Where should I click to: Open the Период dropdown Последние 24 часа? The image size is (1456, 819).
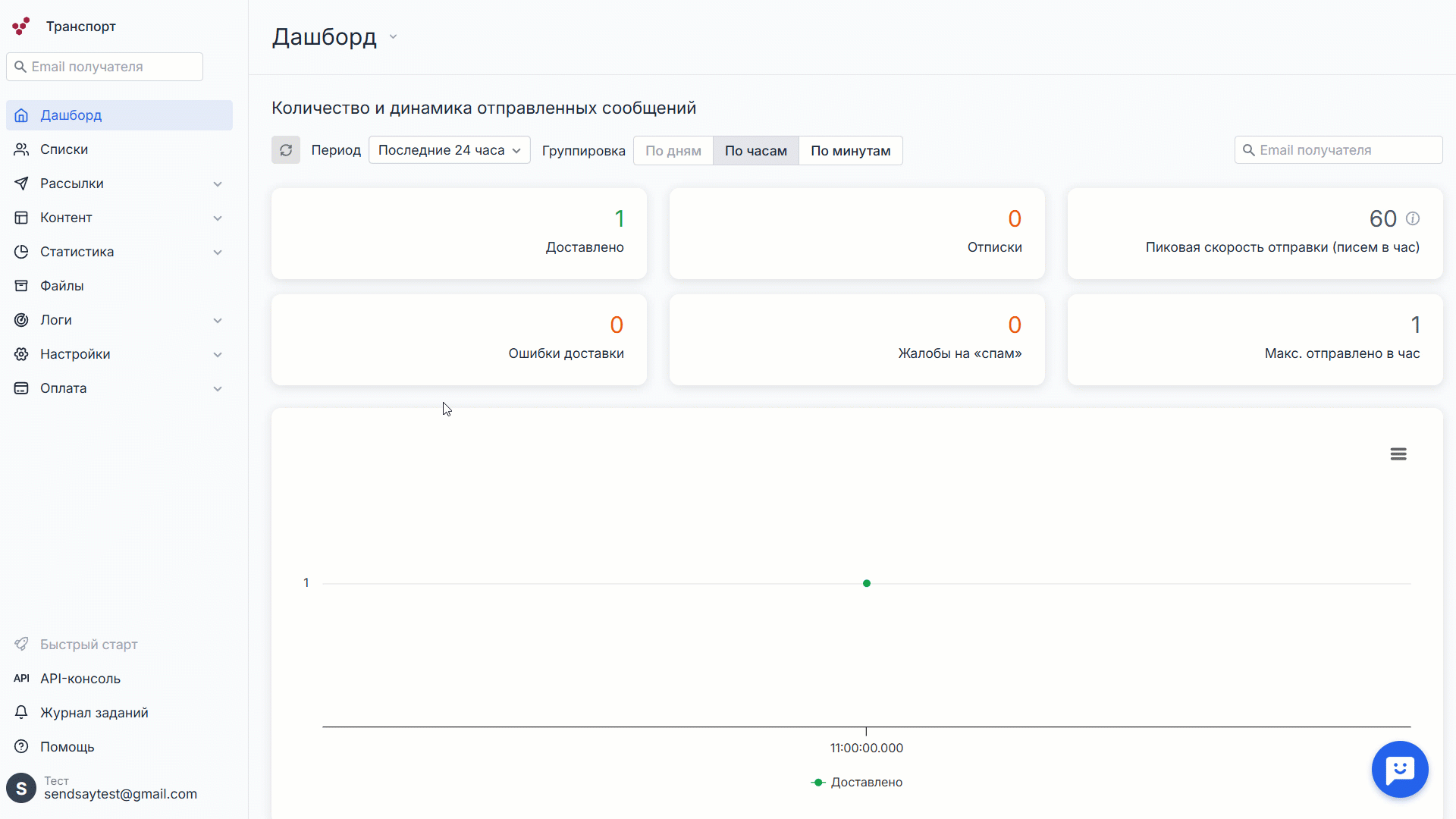click(x=449, y=150)
